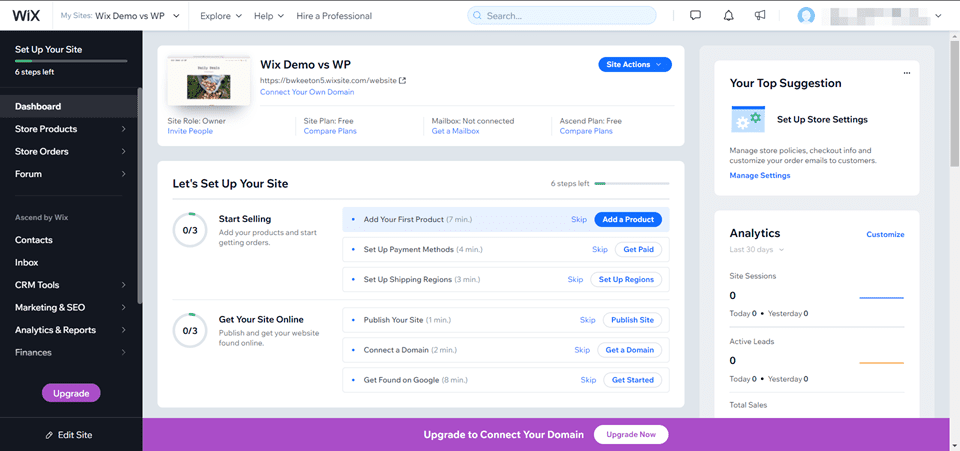Screen dimensions: 960x451
Task: Click the external link icon beside site URL
Action: [x=402, y=80]
